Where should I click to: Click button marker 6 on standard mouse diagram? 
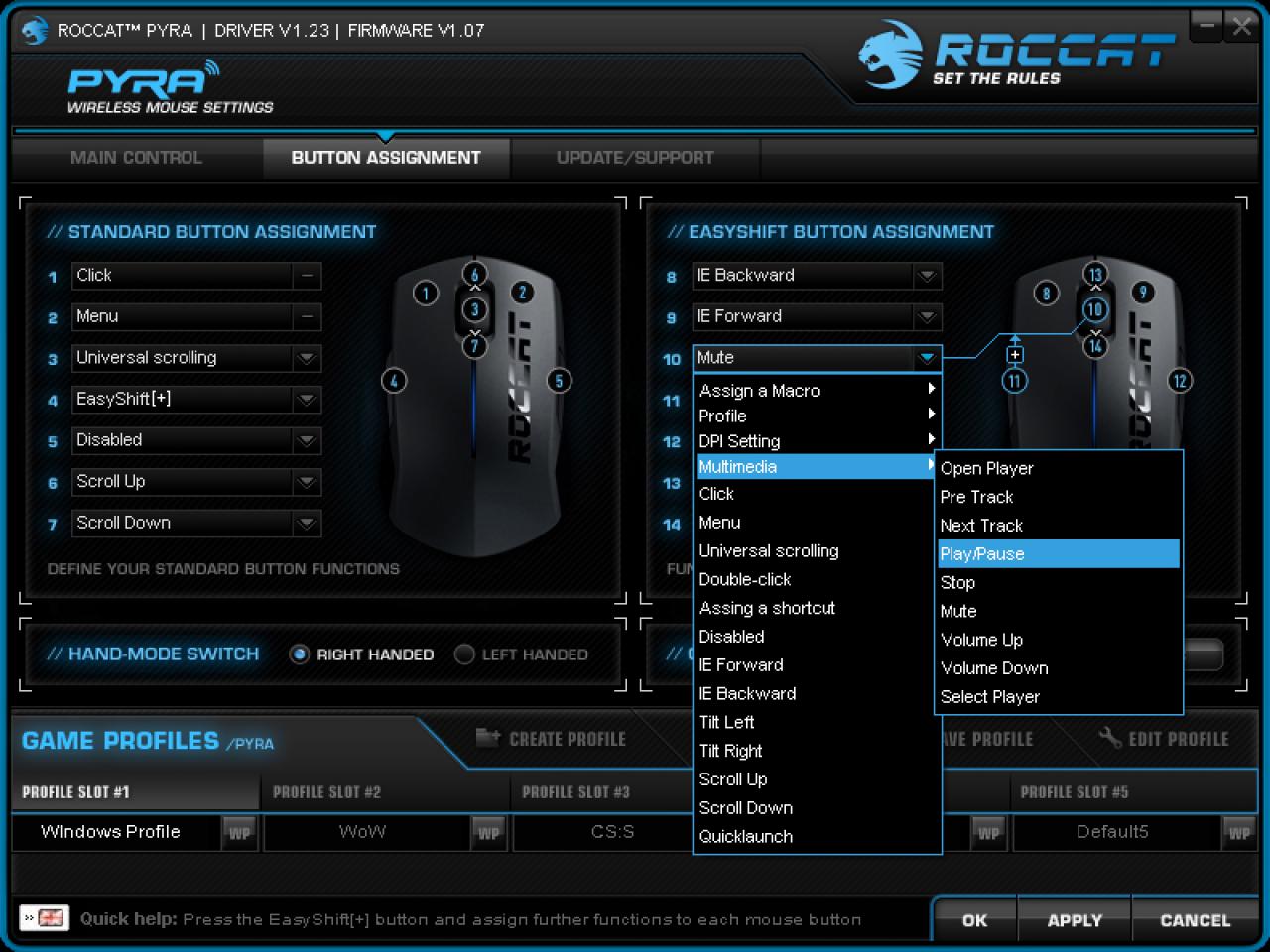pyautogui.click(x=474, y=275)
